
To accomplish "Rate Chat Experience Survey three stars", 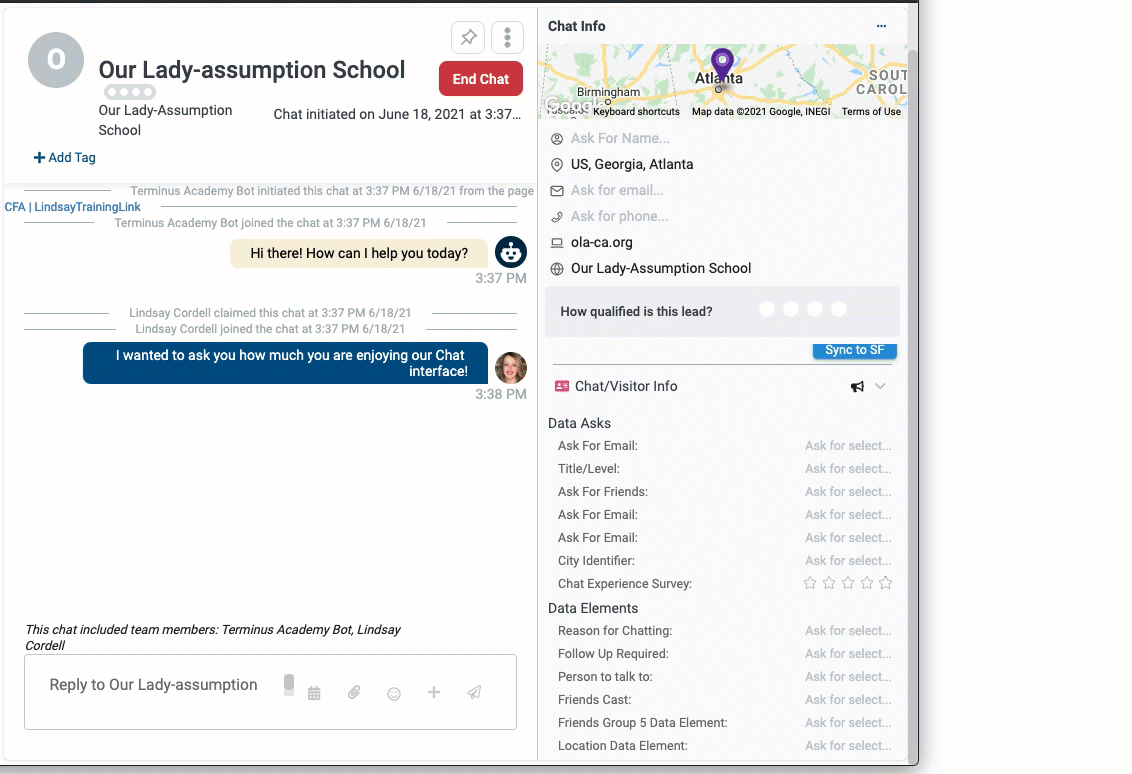I will click(x=848, y=583).
